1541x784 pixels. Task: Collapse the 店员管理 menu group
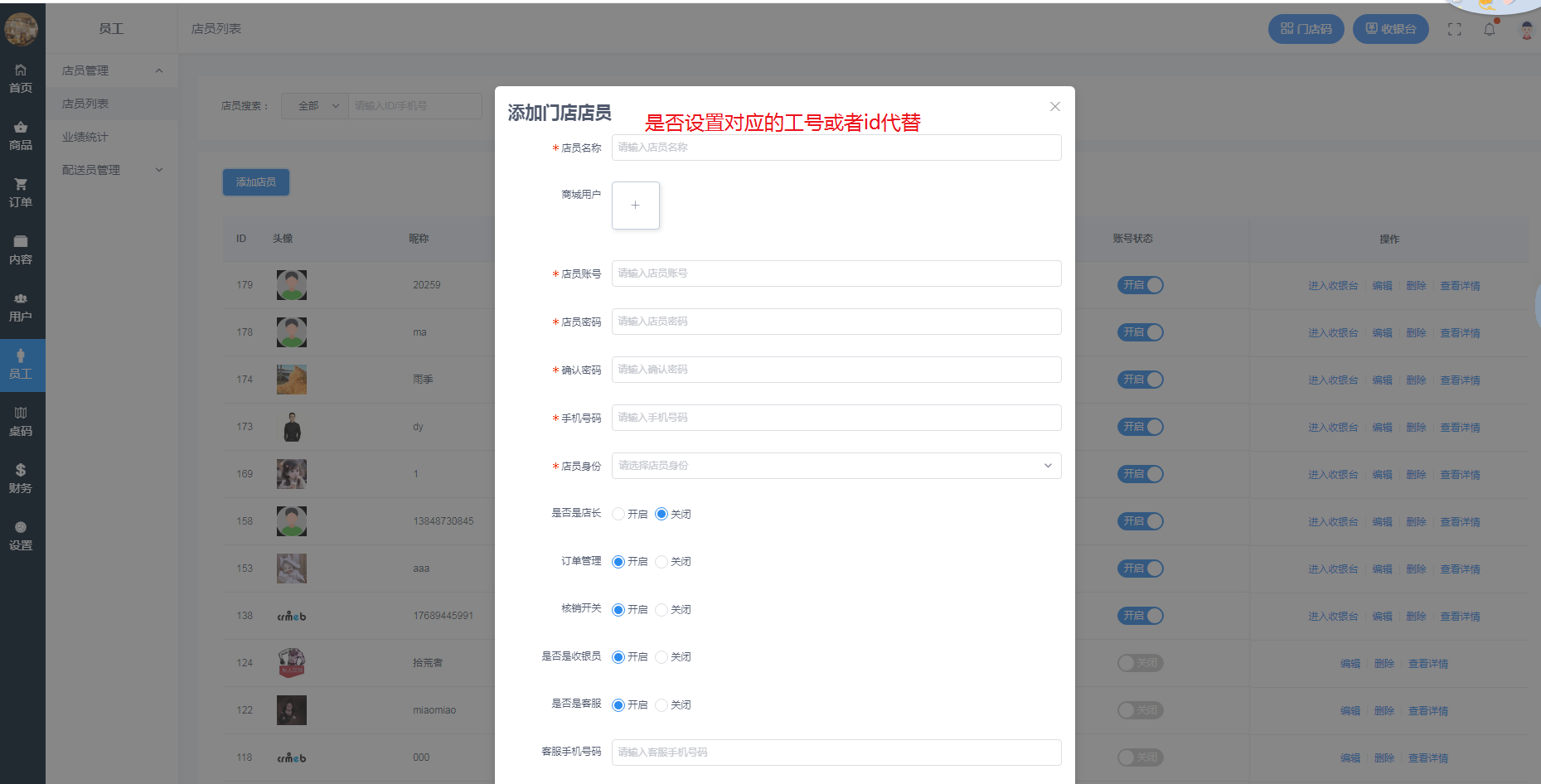(112, 70)
